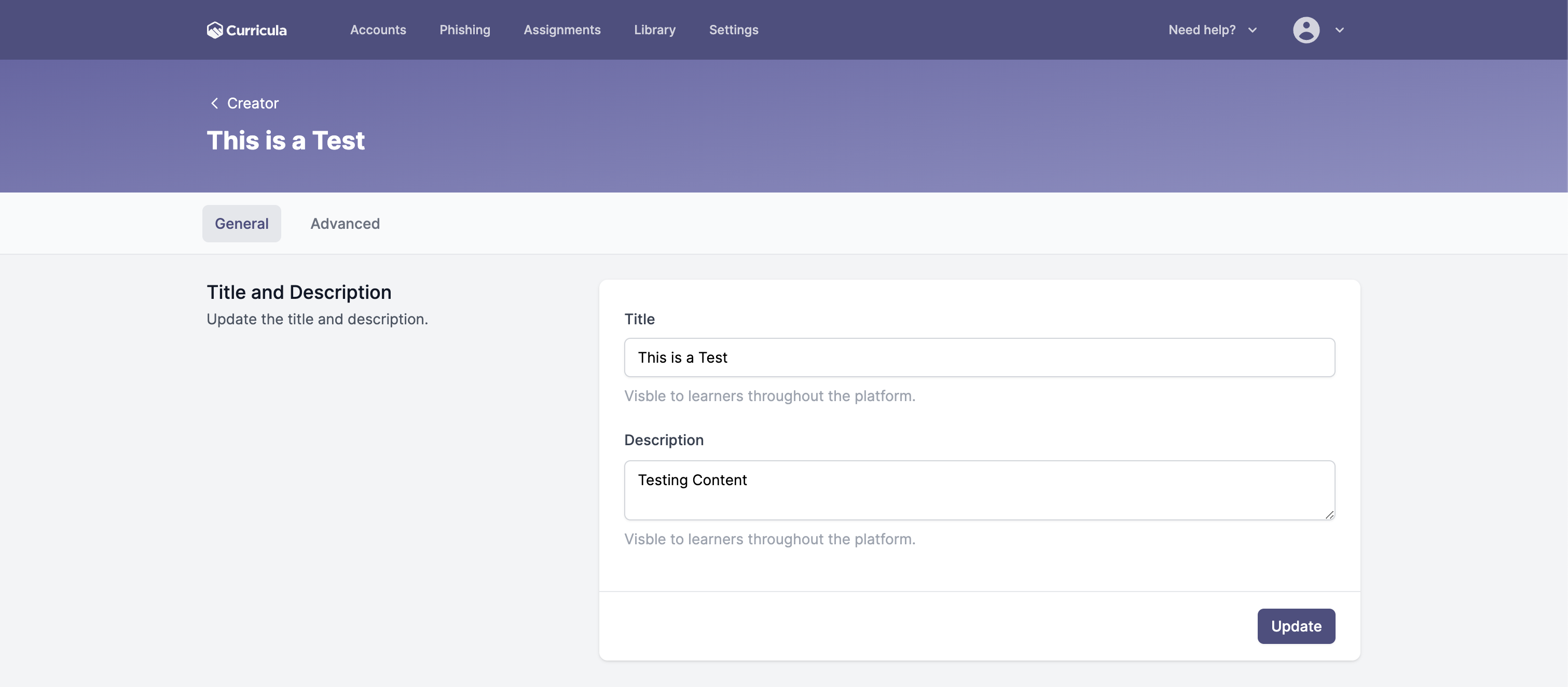Click into the Description text area
This screenshot has width=1568, height=687.
[x=980, y=490]
